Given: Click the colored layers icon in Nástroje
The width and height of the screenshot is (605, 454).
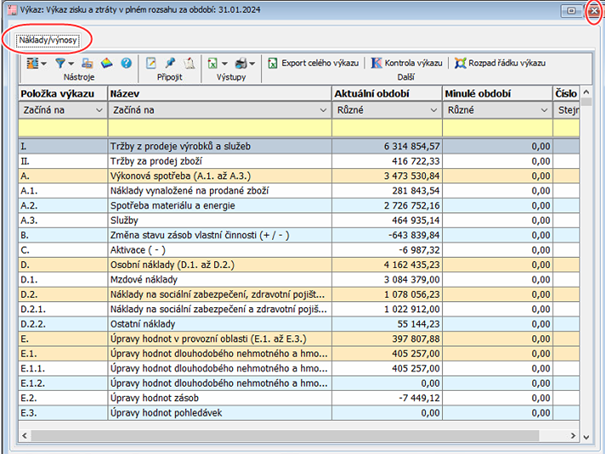Looking at the screenshot, I should [108, 63].
